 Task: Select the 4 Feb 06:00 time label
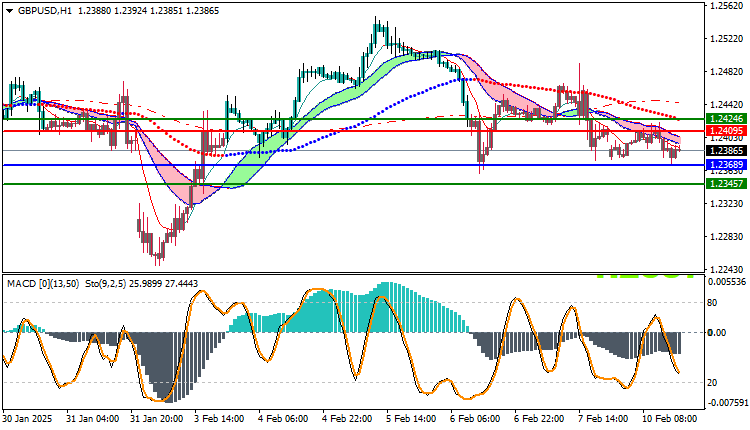[284, 419]
